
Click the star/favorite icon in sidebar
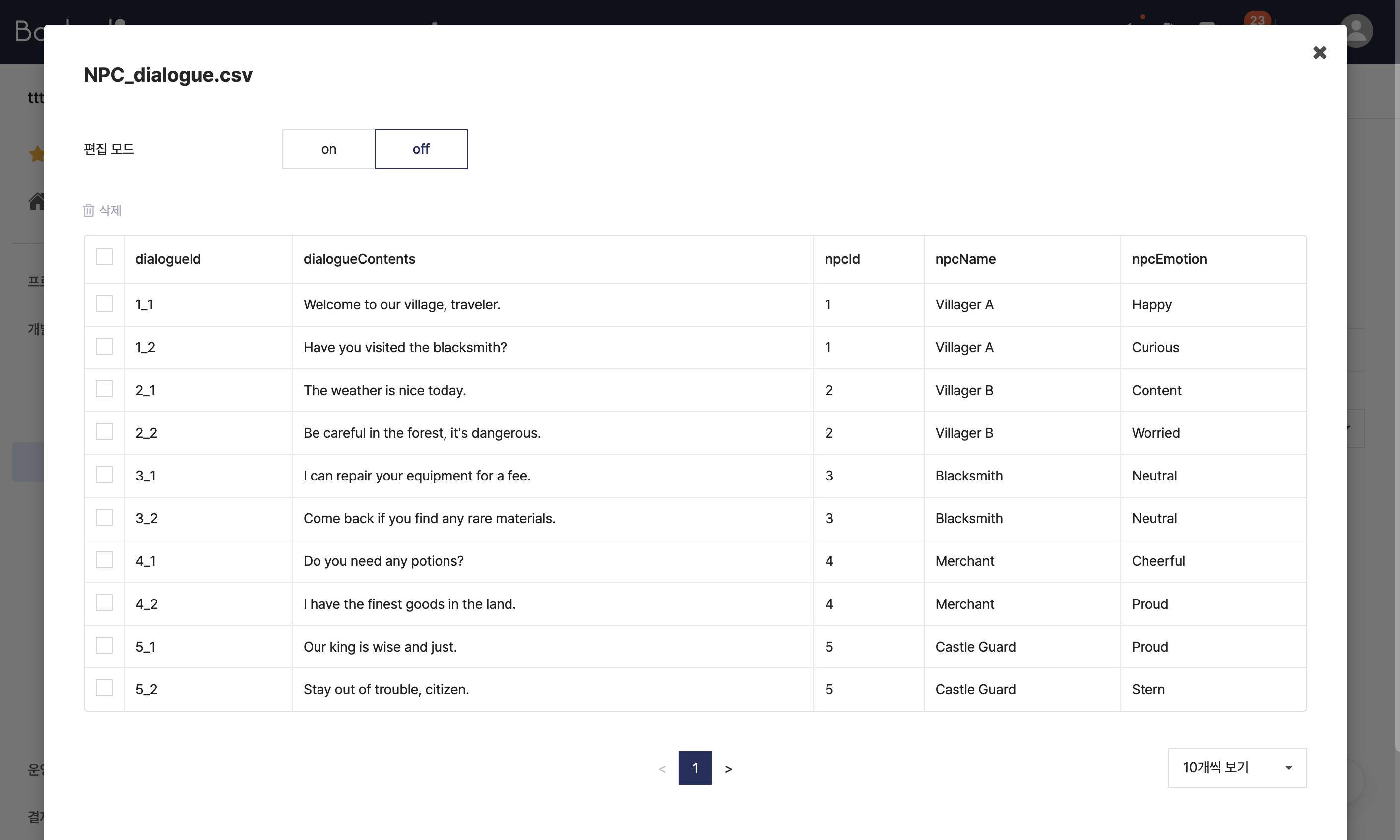[x=35, y=153]
